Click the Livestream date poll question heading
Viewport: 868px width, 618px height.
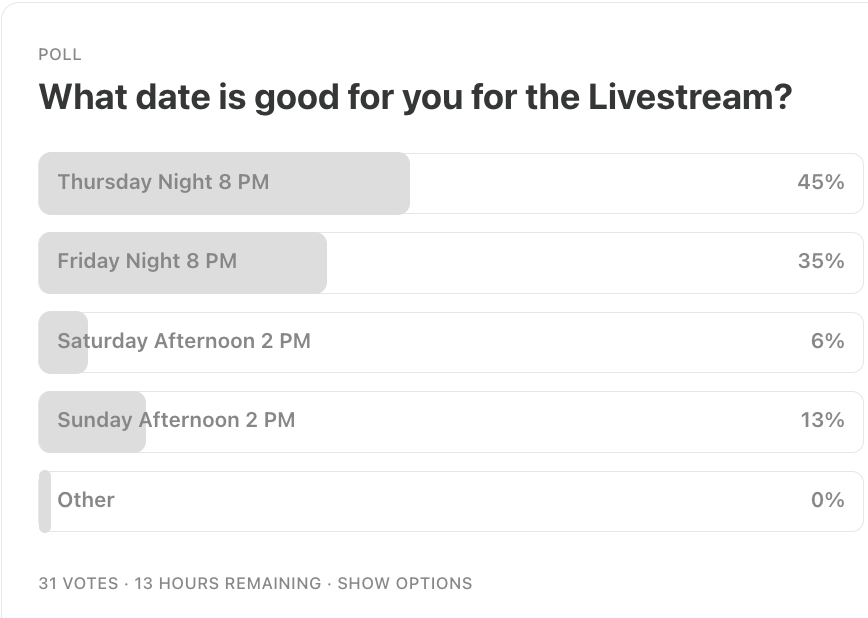pos(415,98)
